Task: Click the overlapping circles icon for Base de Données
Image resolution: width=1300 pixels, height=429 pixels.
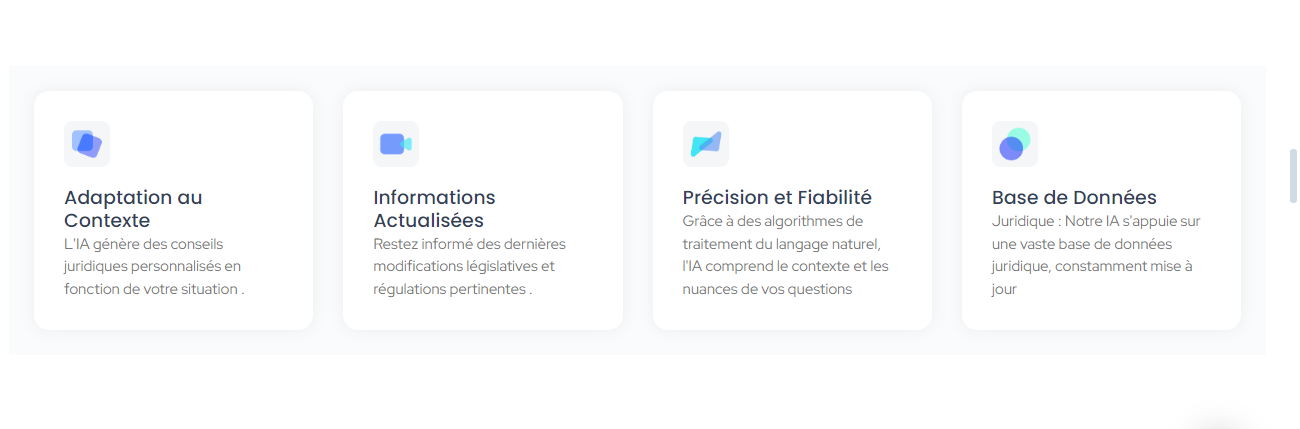Action: (1015, 144)
